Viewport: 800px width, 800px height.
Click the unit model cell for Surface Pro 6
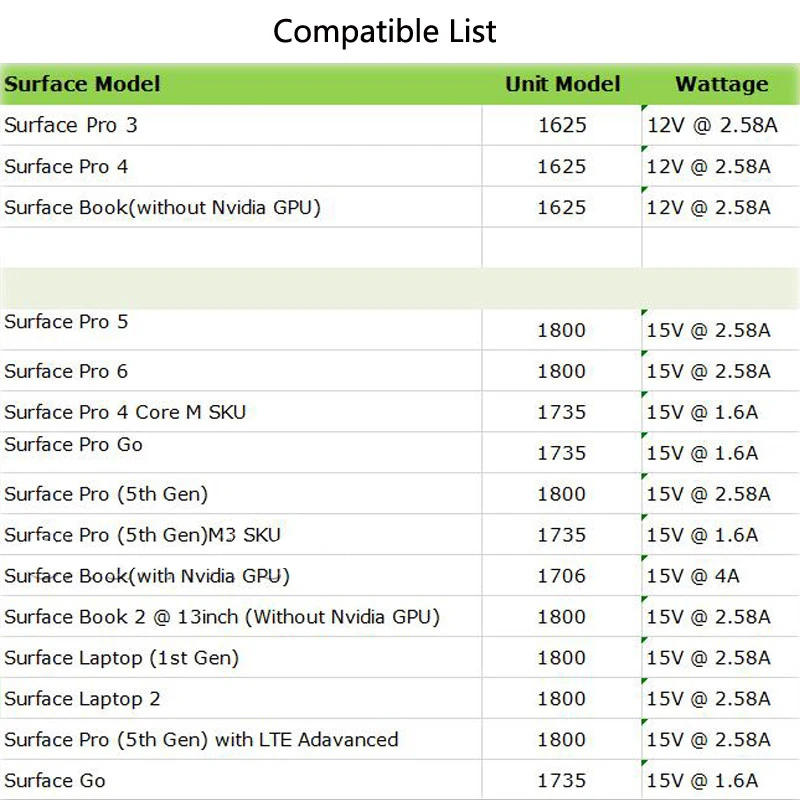pos(562,371)
